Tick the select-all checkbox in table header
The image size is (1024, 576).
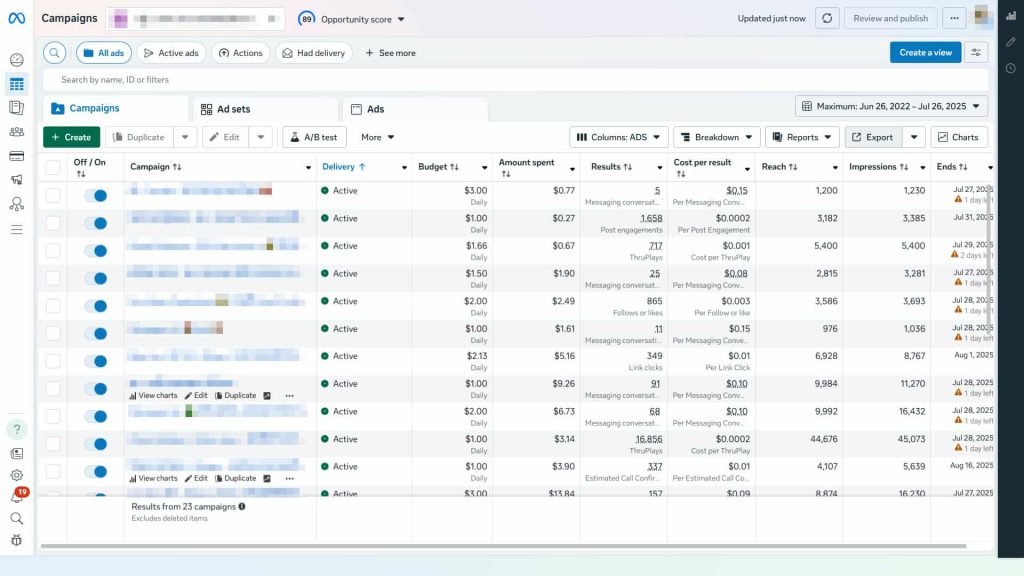pos(53,167)
